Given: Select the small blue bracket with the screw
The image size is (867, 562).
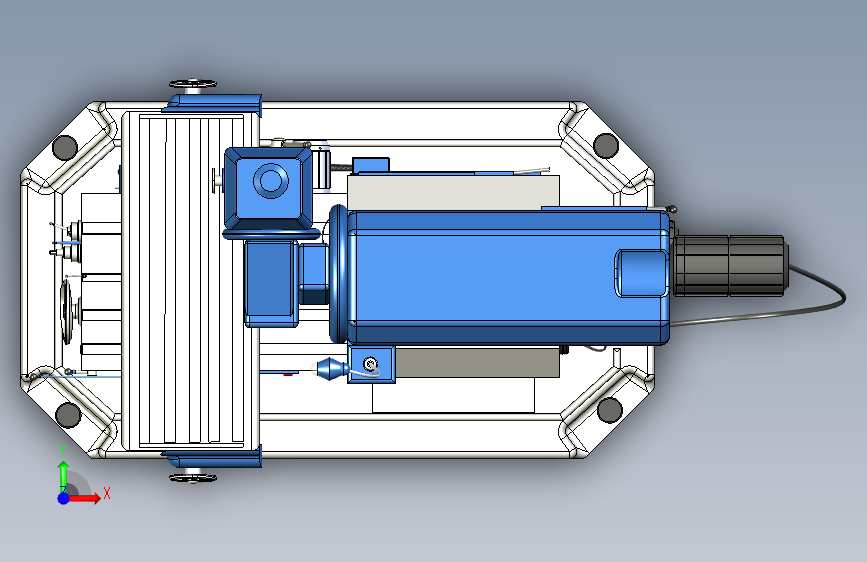Looking at the screenshot, I should (371, 365).
